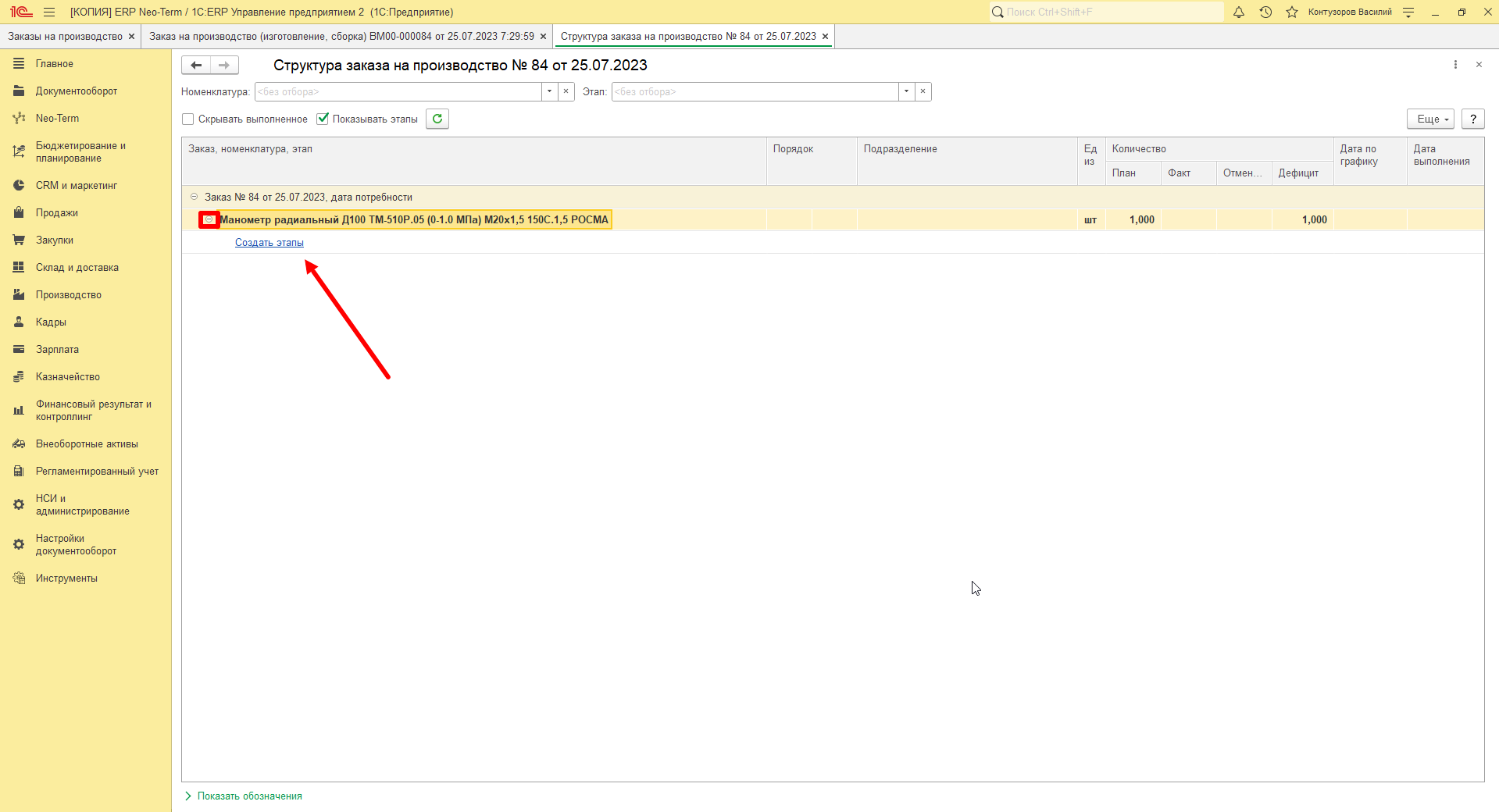The height and width of the screenshot is (812, 1499).
Task: Expand the Номенклатура filter dropdown
Action: (x=550, y=91)
